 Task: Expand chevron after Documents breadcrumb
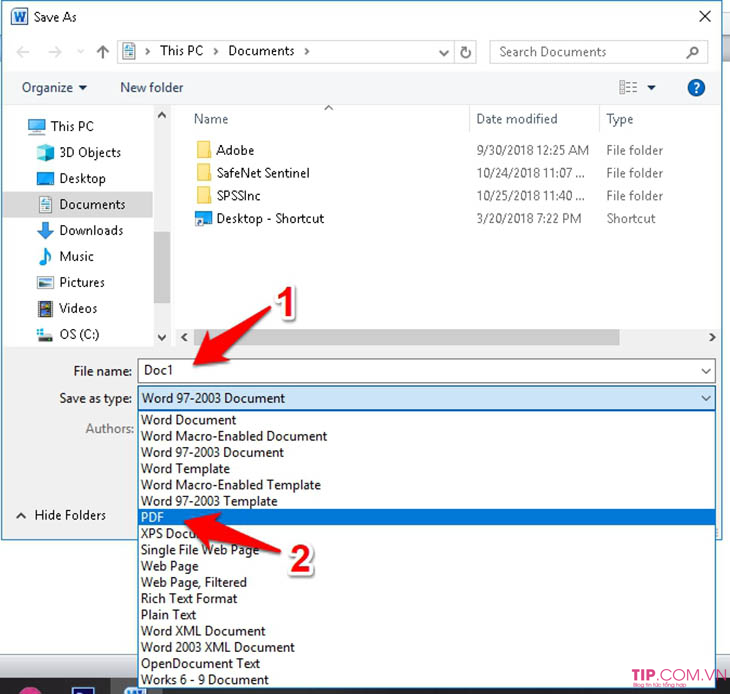pos(307,51)
